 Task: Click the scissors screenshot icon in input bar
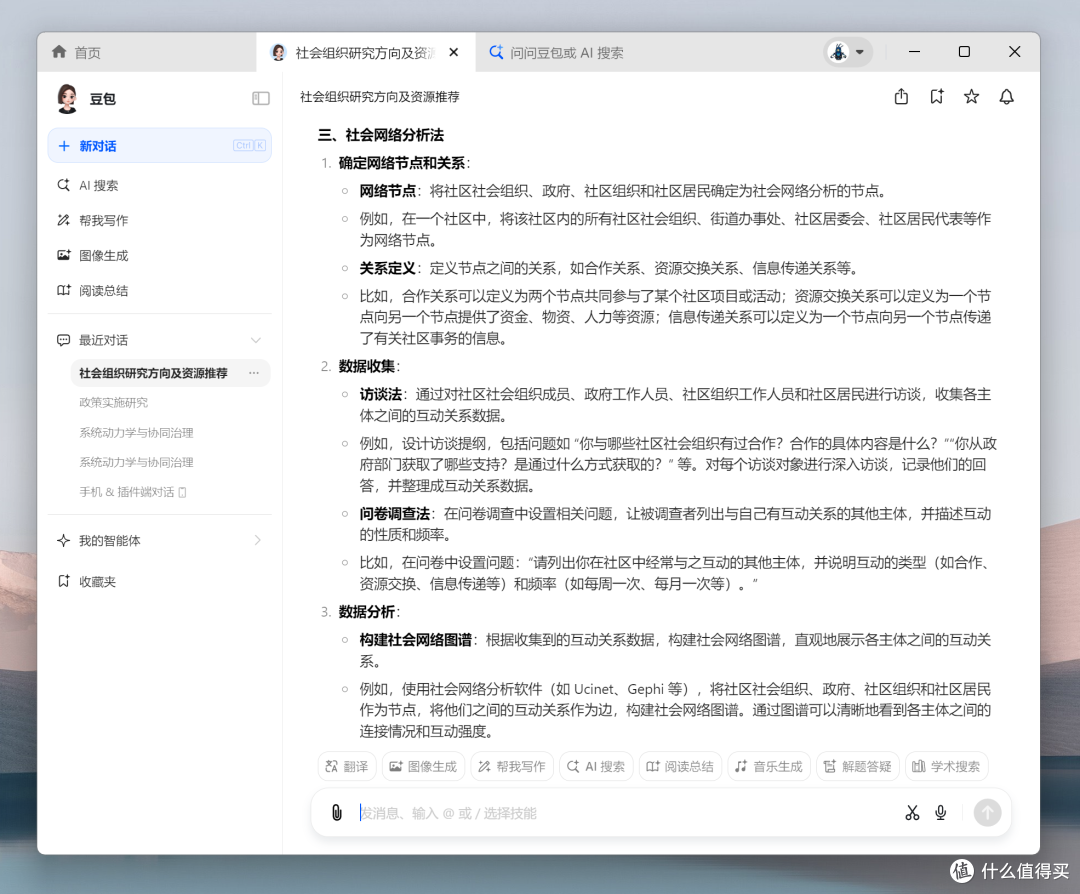point(912,813)
